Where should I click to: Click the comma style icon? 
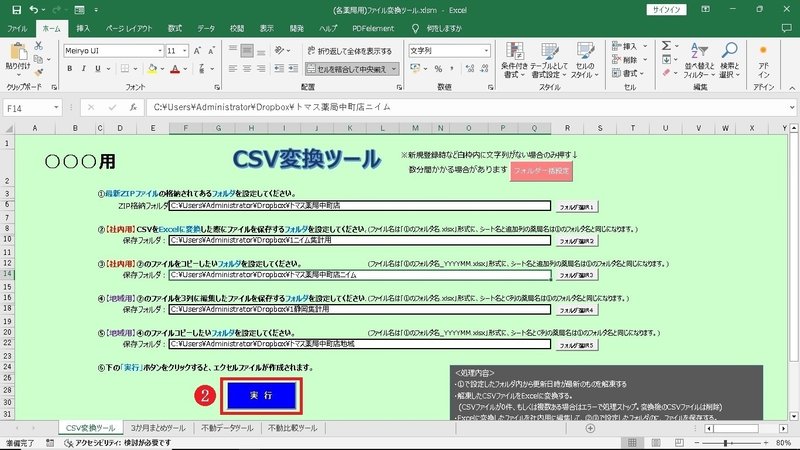[x=452, y=68]
